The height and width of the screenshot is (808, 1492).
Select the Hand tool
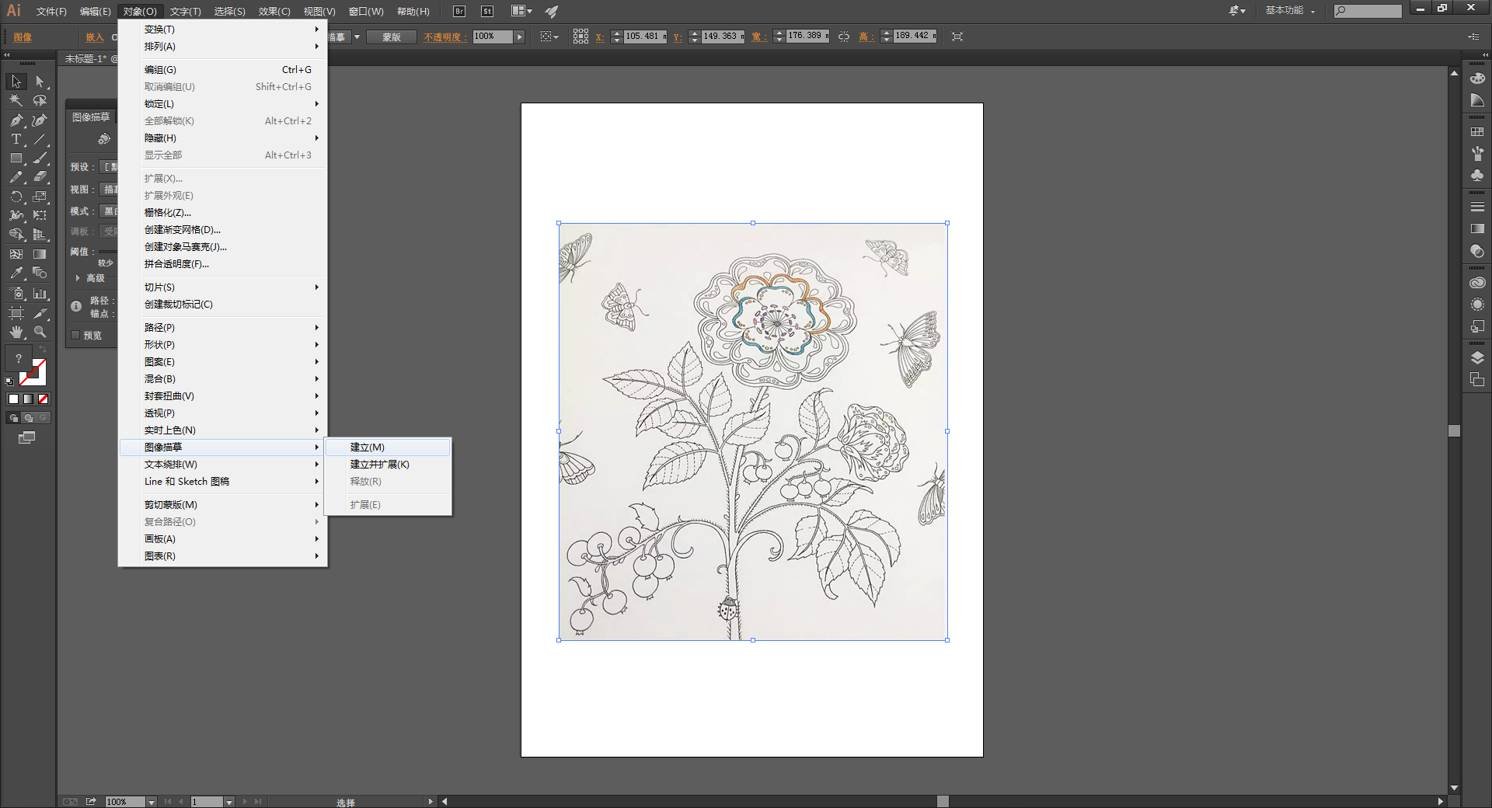pos(16,331)
